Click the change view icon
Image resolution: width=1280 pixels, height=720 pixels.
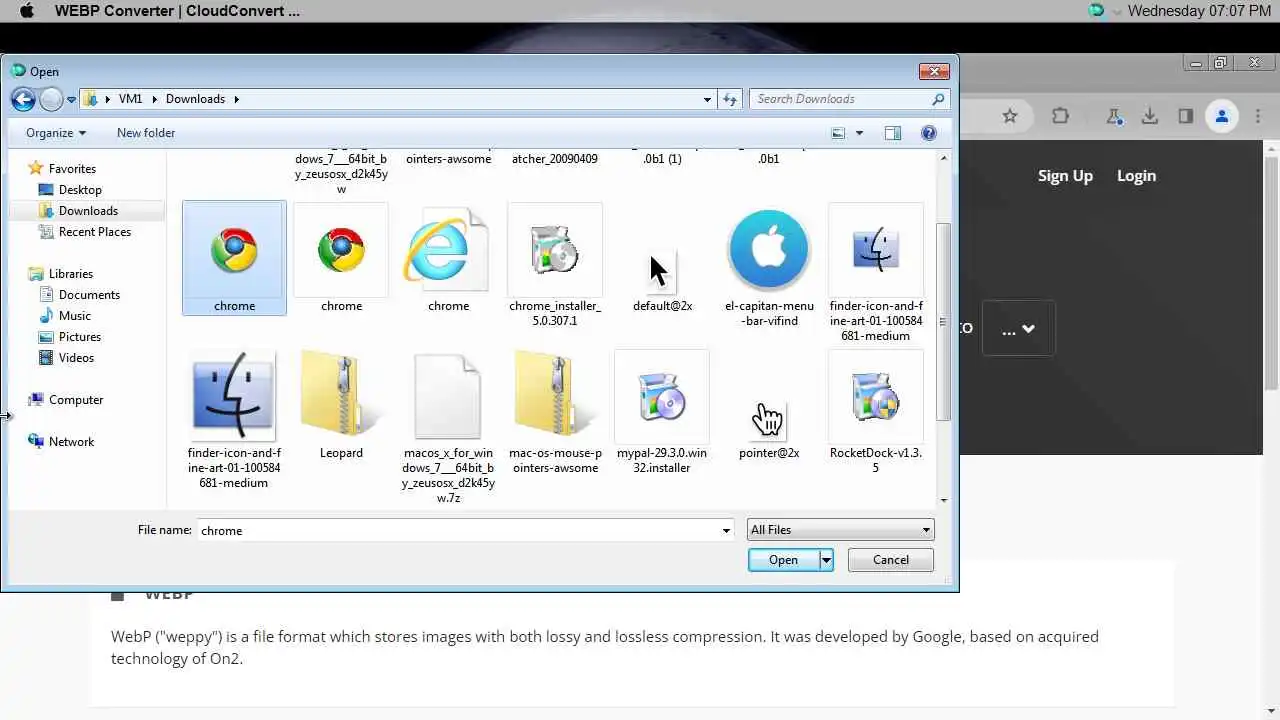click(838, 133)
